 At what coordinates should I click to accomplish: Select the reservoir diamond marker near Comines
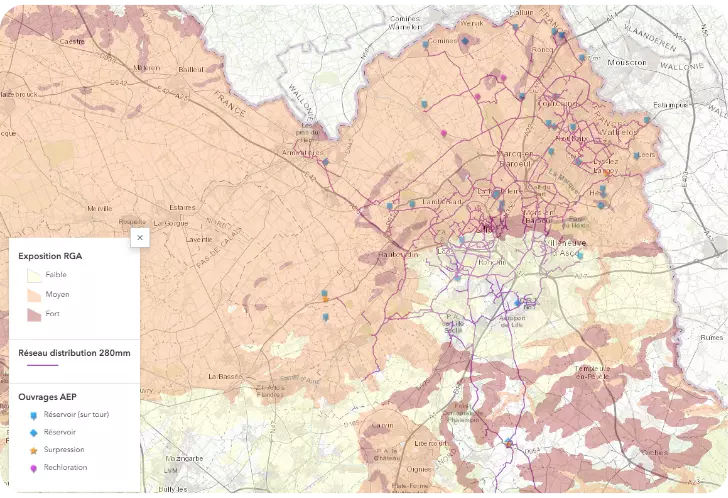(465, 41)
